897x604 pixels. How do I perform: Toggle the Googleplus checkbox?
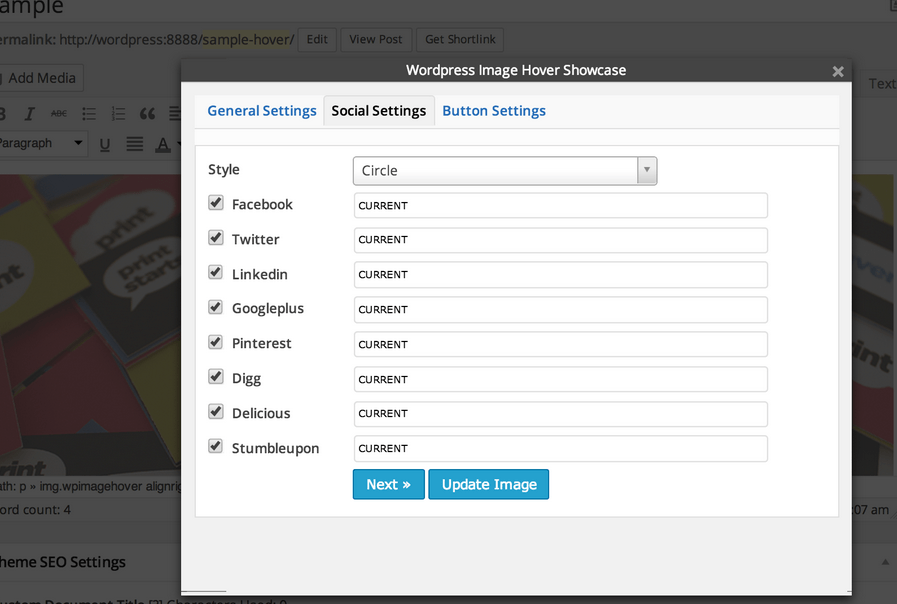click(216, 307)
